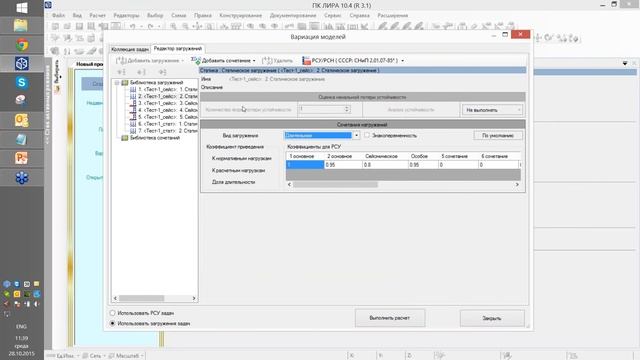Click the Добавить загружение button
Image resolution: width=640 pixels, height=360 pixels.
point(150,61)
